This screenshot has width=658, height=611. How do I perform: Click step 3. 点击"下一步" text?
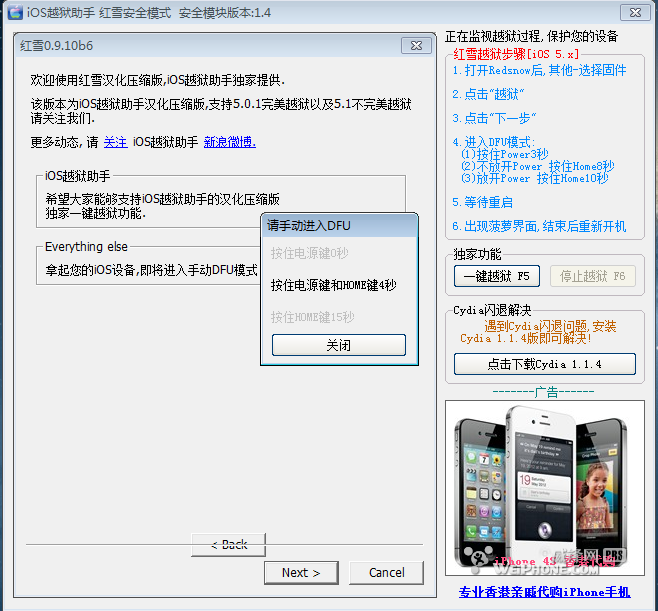coord(494,118)
